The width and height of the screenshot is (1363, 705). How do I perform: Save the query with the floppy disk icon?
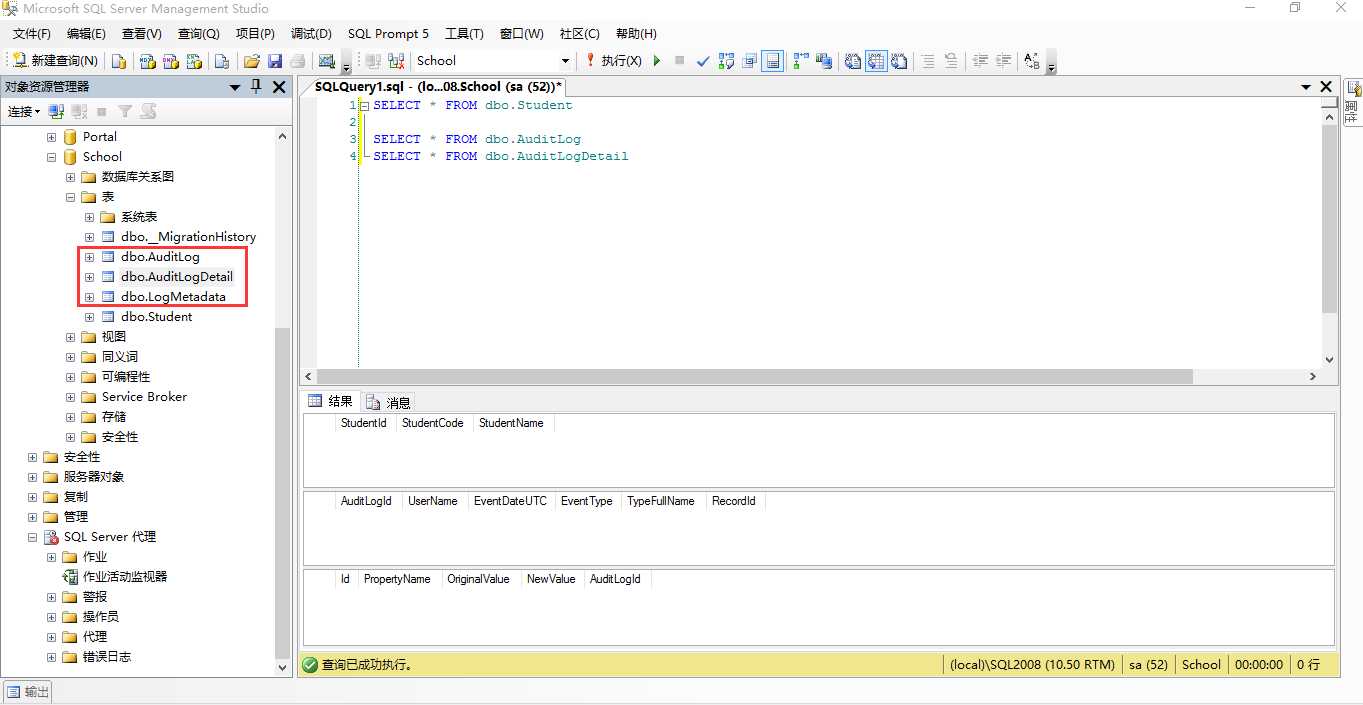(275, 61)
